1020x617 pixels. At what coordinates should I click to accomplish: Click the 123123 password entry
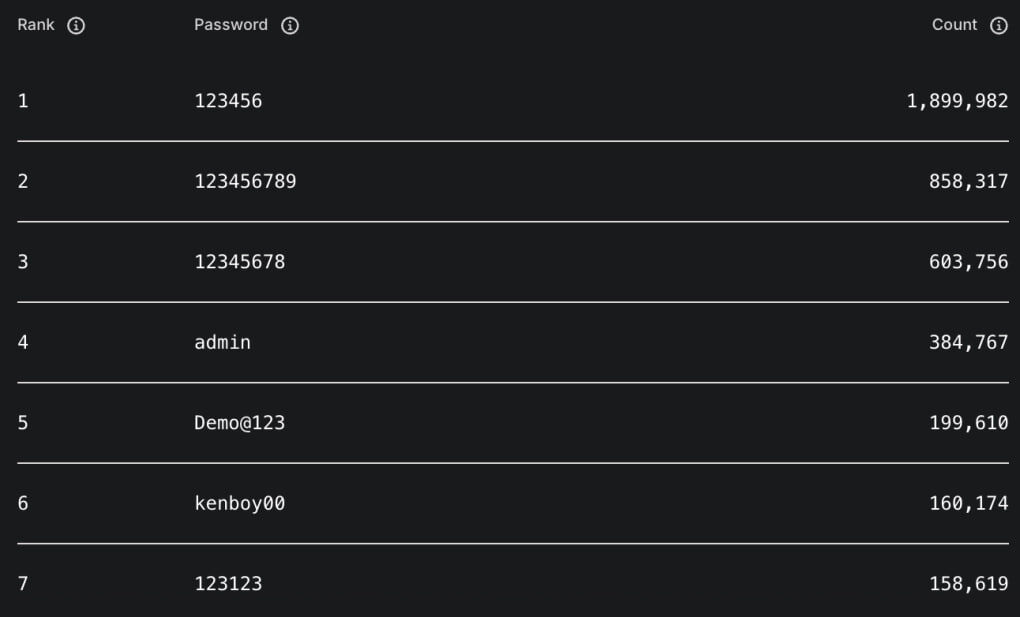228,583
